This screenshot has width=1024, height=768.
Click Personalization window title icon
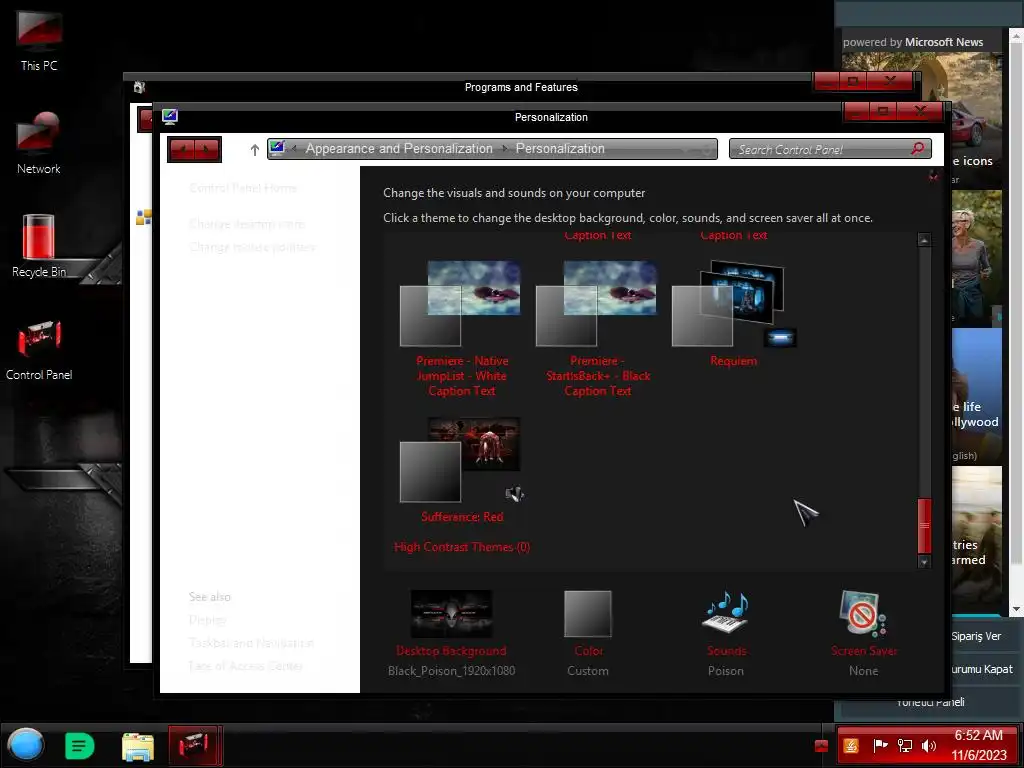pyautogui.click(x=170, y=117)
